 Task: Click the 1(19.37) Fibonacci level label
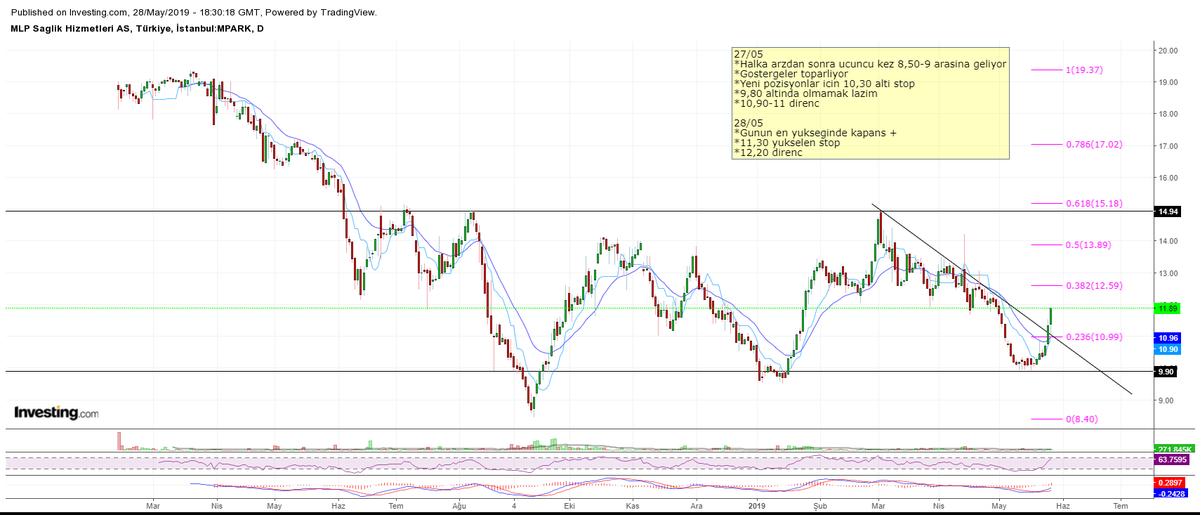1082,70
